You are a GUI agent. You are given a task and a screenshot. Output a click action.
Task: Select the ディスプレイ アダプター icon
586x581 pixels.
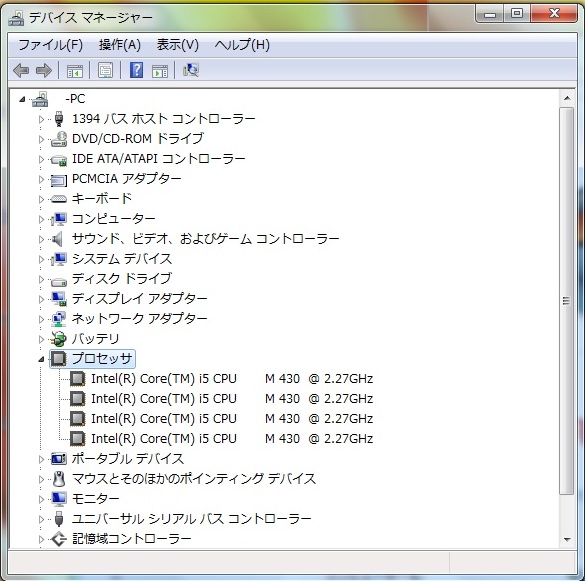point(59,299)
